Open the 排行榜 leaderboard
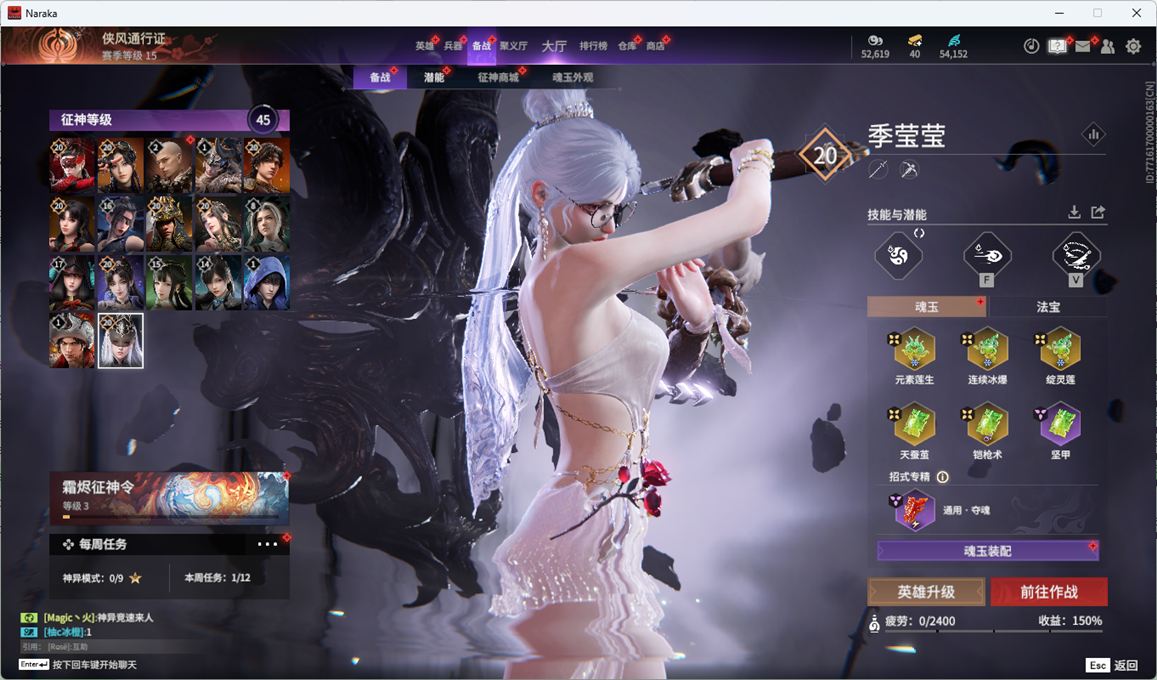Screen dimensions: 1157x680 [x=593, y=46]
